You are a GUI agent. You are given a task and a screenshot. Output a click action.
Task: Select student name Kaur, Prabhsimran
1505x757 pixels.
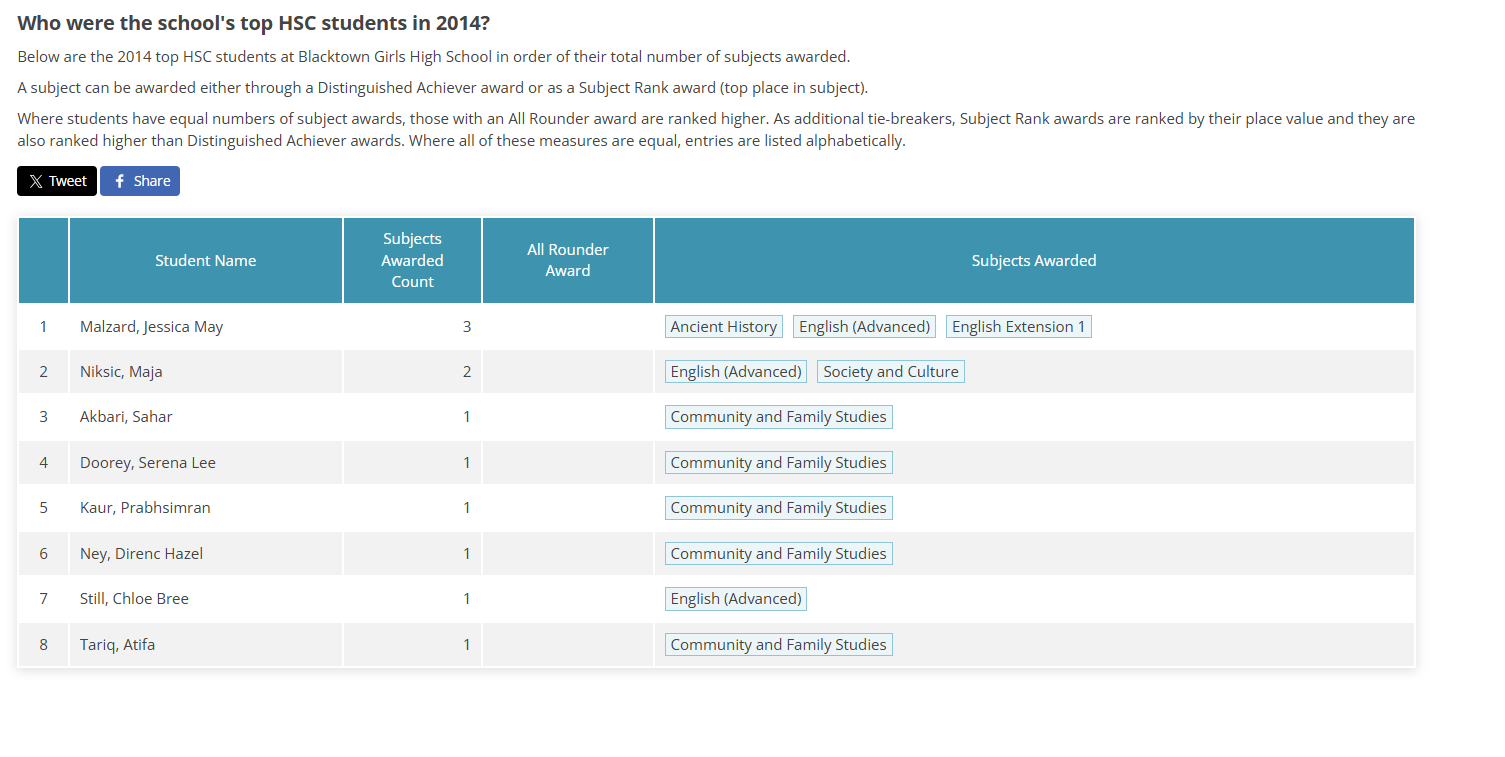click(145, 508)
